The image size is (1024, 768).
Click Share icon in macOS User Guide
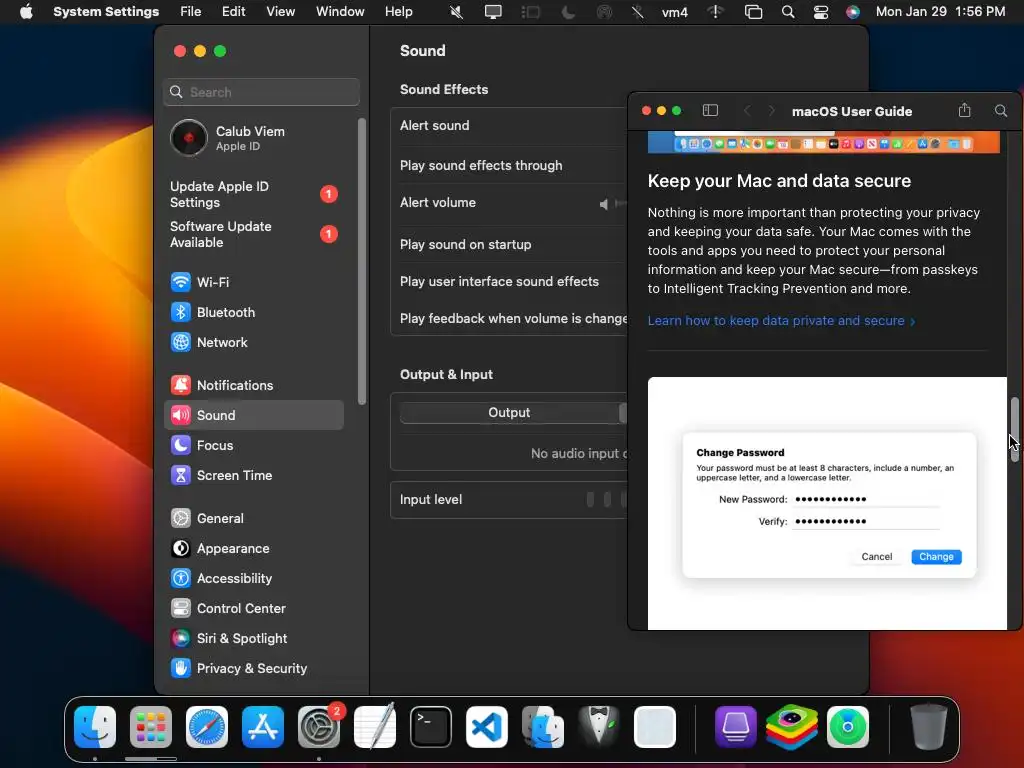point(965,110)
